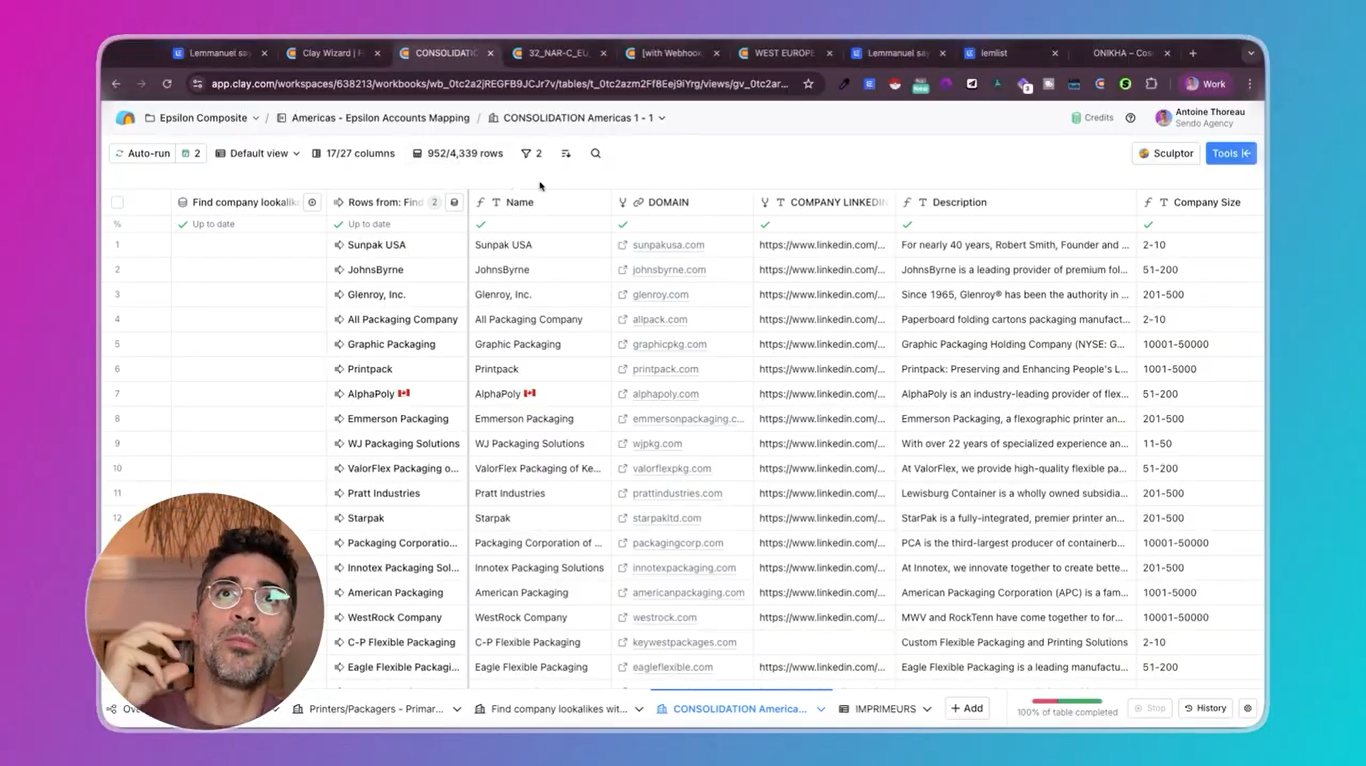Viewport: 1366px width, 766px height.
Task: Select row number 7
Action: tap(117, 394)
